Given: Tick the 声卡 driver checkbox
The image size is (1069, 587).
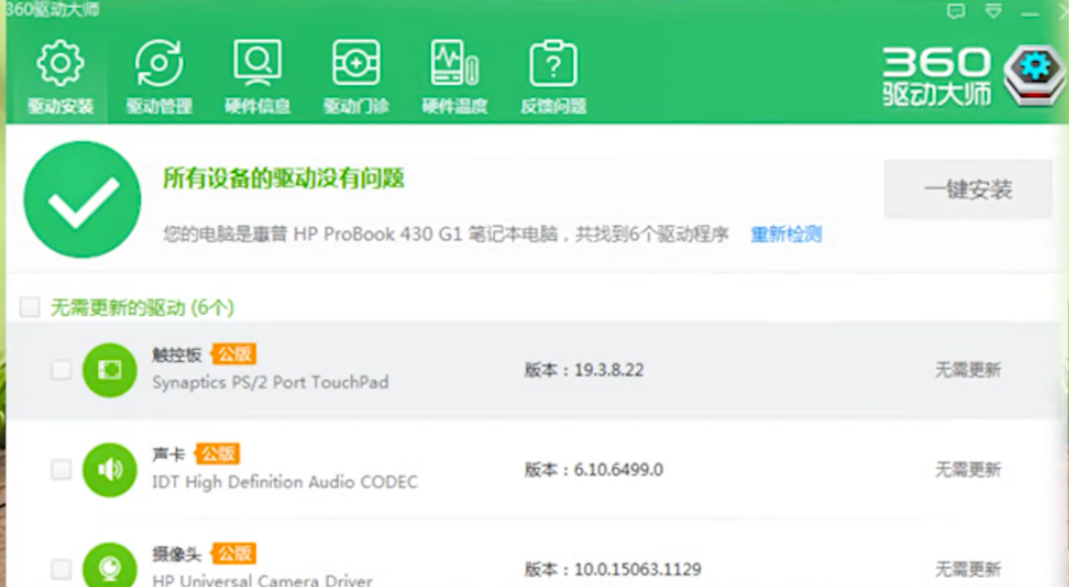Looking at the screenshot, I should tap(61, 469).
